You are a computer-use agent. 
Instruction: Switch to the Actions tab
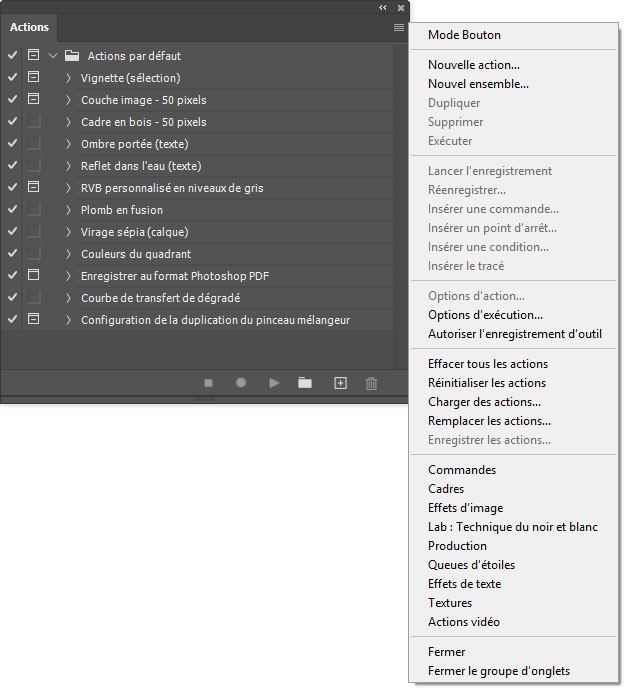click(x=29, y=28)
